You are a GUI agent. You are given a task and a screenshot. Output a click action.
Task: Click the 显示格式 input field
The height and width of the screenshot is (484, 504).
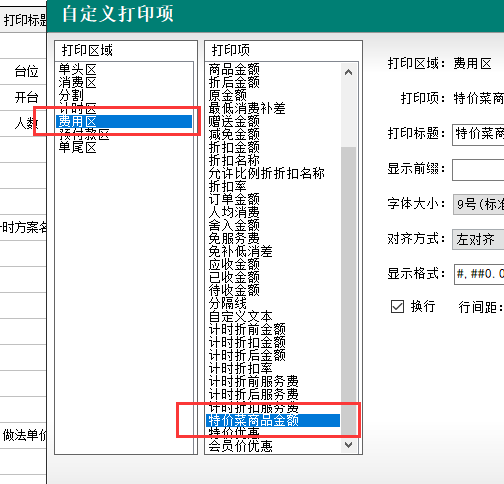tap(479, 274)
